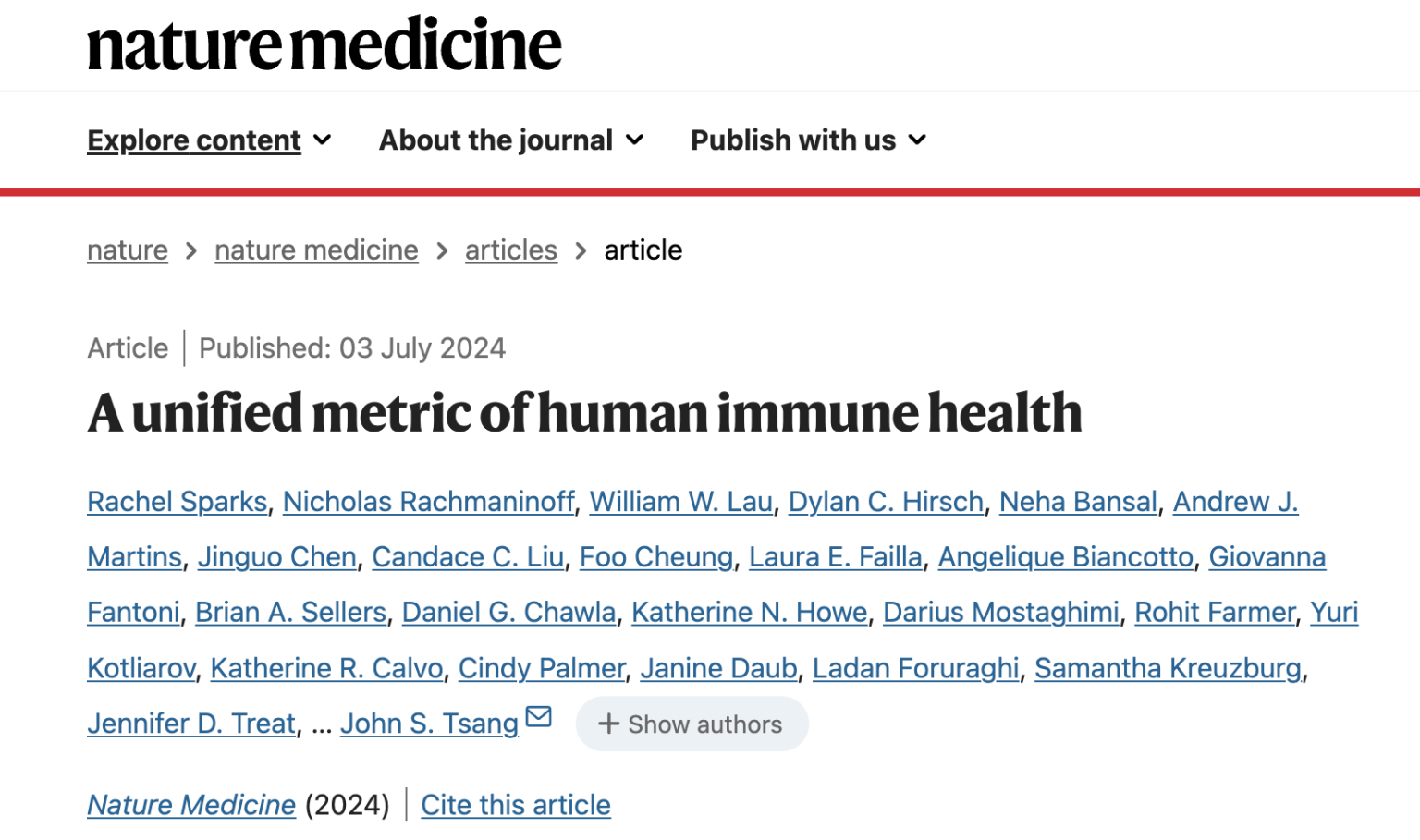1420x840 pixels.
Task: Click the email envelope icon next to John S. Tsang
Action: click(539, 716)
